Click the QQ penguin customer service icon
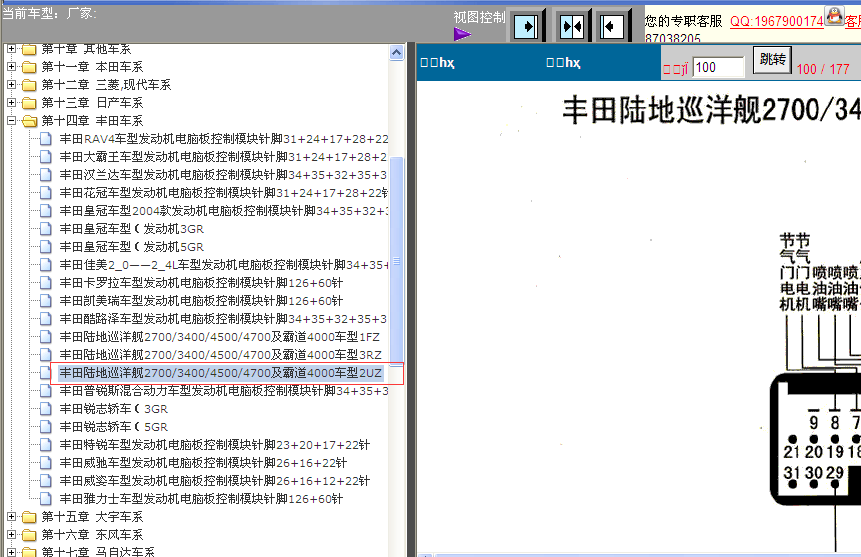Image resolution: width=861 pixels, height=557 pixels. click(834, 15)
